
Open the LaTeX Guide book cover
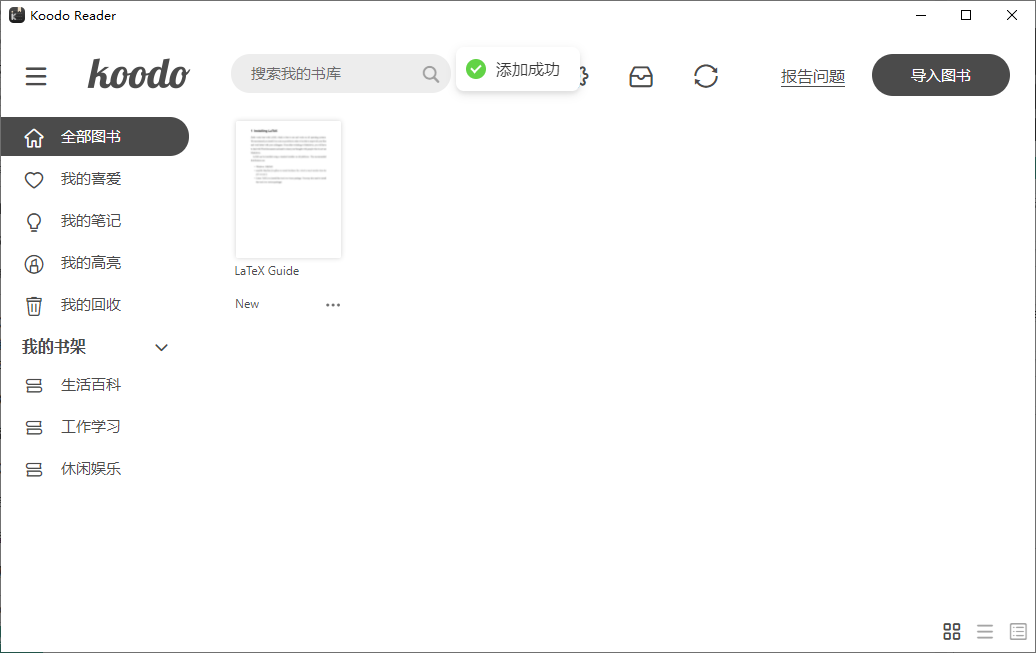click(x=288, y=189)
